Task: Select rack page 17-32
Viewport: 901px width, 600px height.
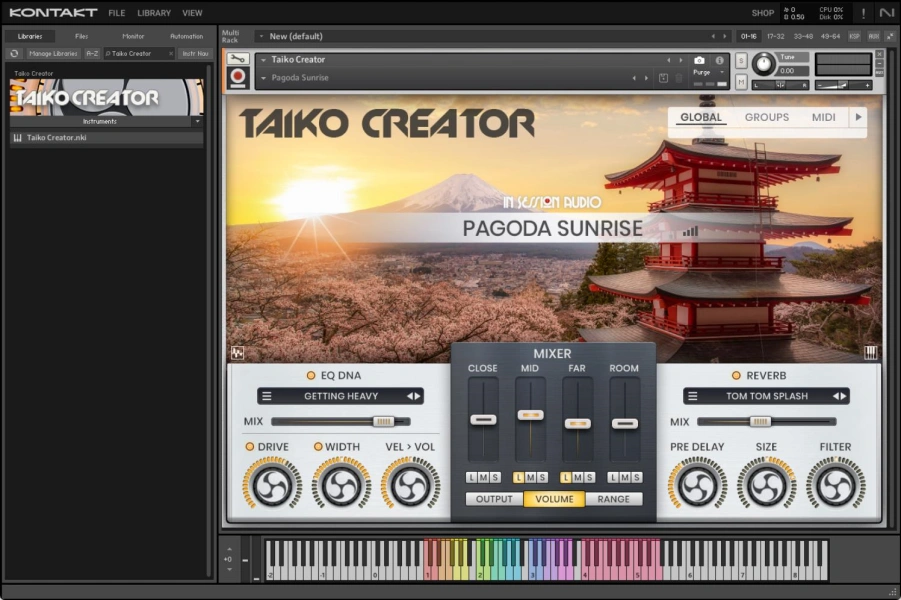Action: [x=775, y=36]
